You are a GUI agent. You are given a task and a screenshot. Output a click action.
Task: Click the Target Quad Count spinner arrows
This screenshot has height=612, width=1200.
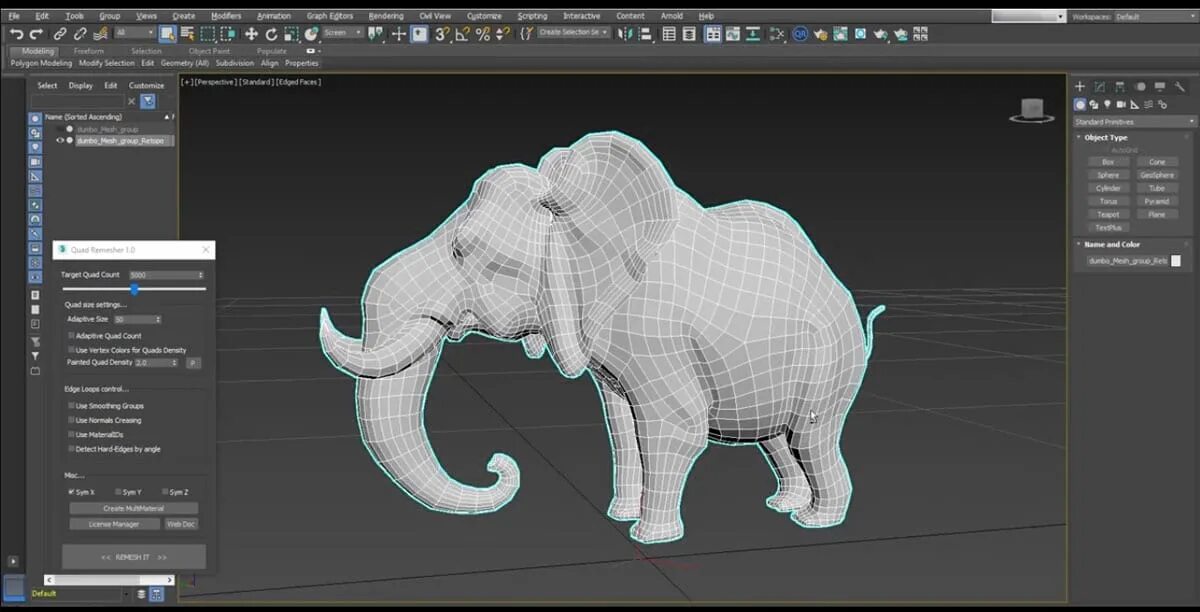pyautogui.click(x=201, y=275)
